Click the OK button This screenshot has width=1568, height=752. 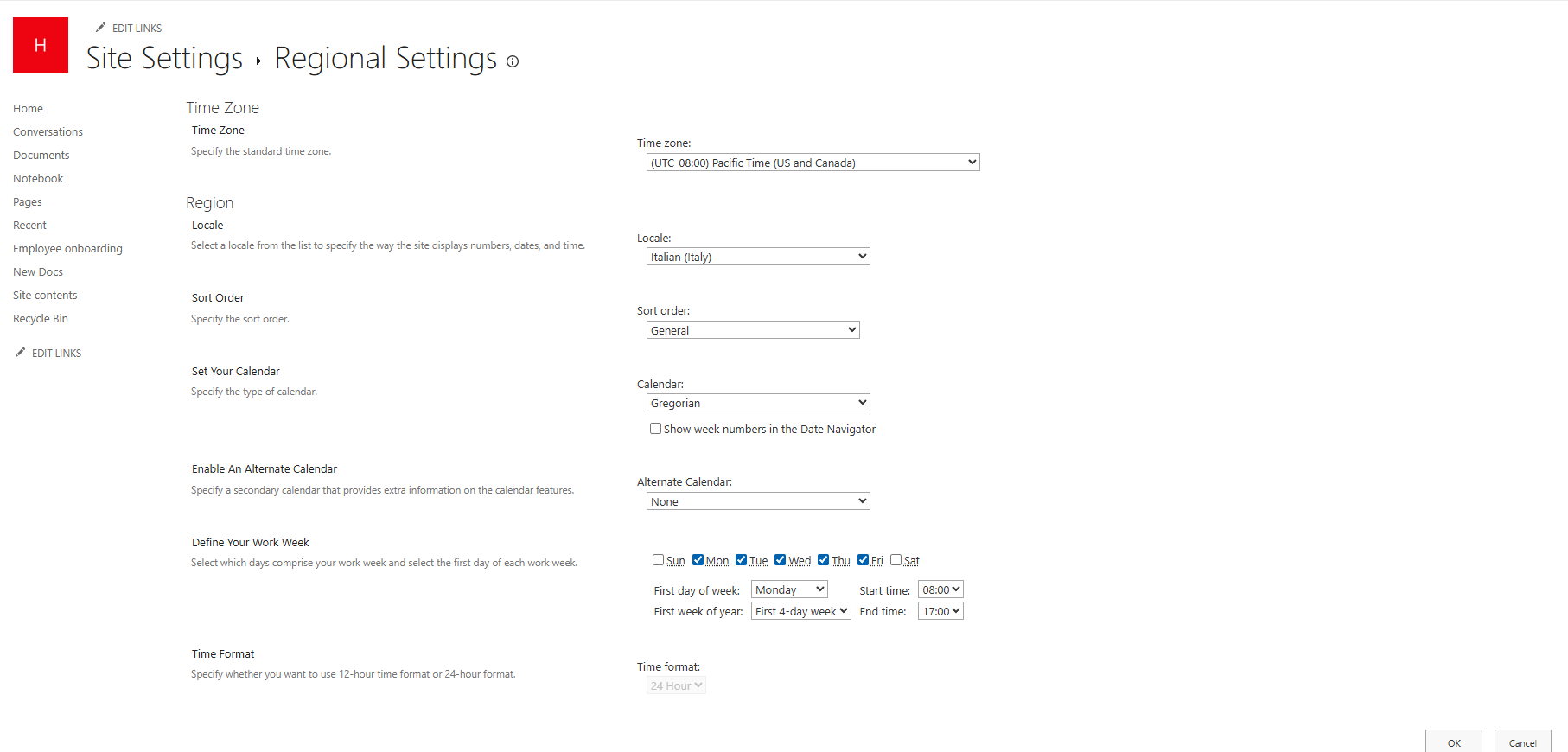1454,742
